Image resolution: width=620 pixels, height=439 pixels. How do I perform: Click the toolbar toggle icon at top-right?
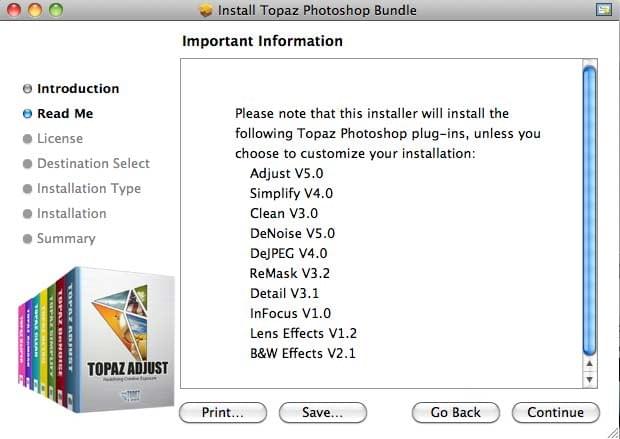(x=603, y=9)
